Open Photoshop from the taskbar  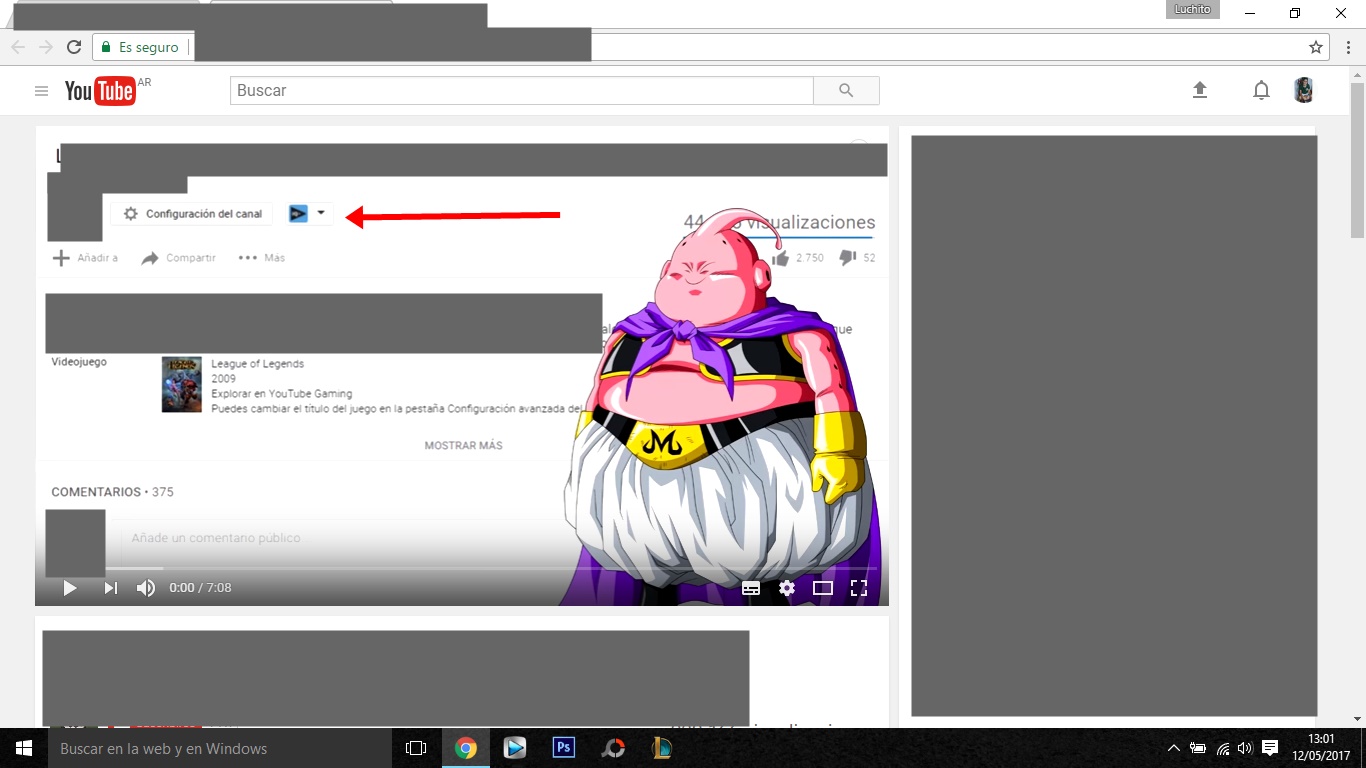(x=564, y=748)
